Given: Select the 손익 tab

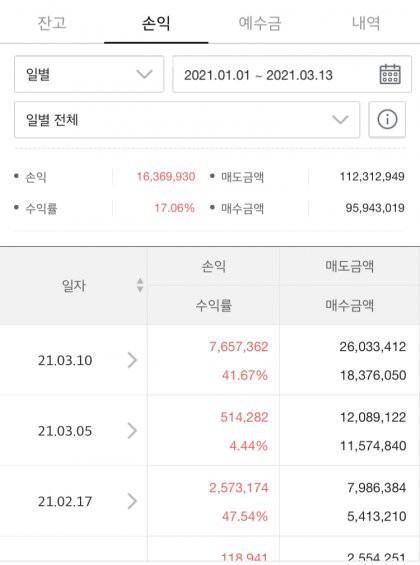Looking at the screenshot, I should (156, 23).
